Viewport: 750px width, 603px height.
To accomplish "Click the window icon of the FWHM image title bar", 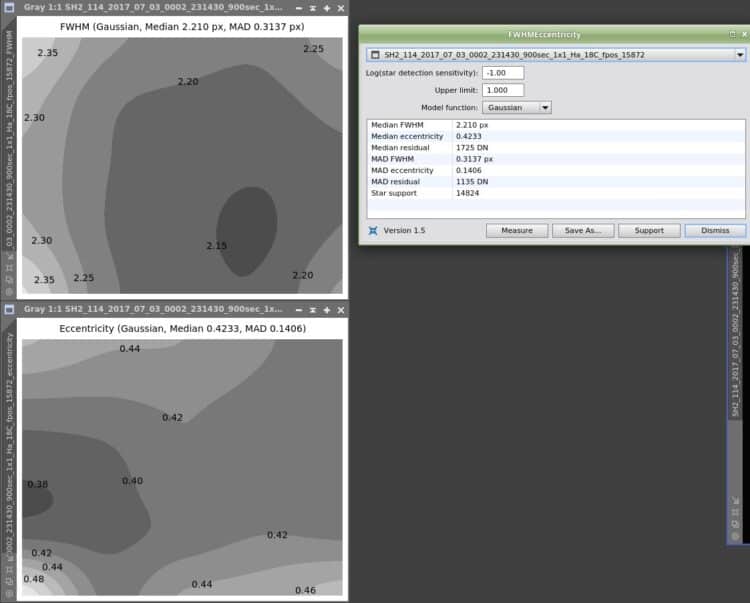I will tap(9, 8).
